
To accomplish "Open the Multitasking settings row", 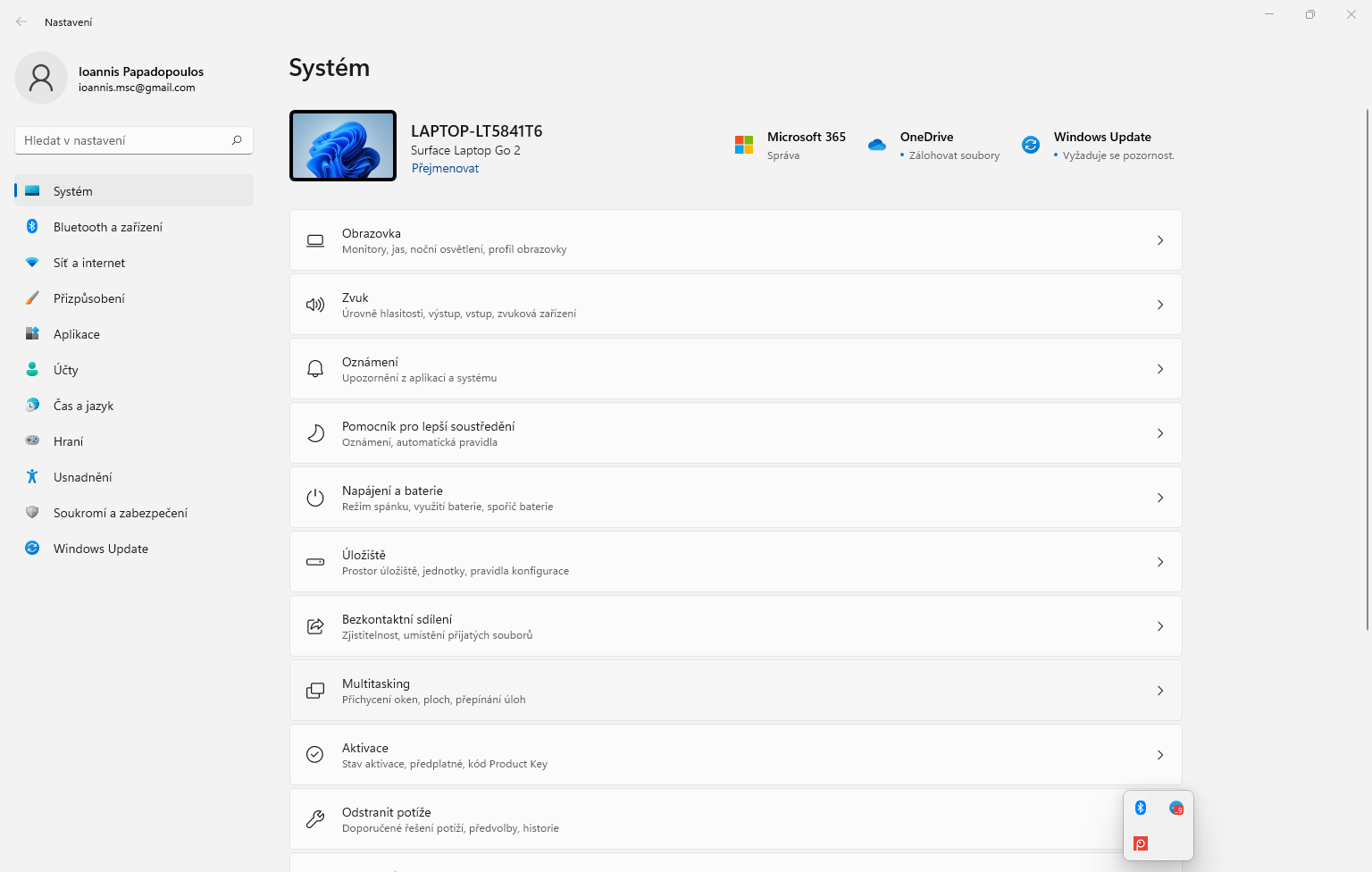I will coord(734,691).
